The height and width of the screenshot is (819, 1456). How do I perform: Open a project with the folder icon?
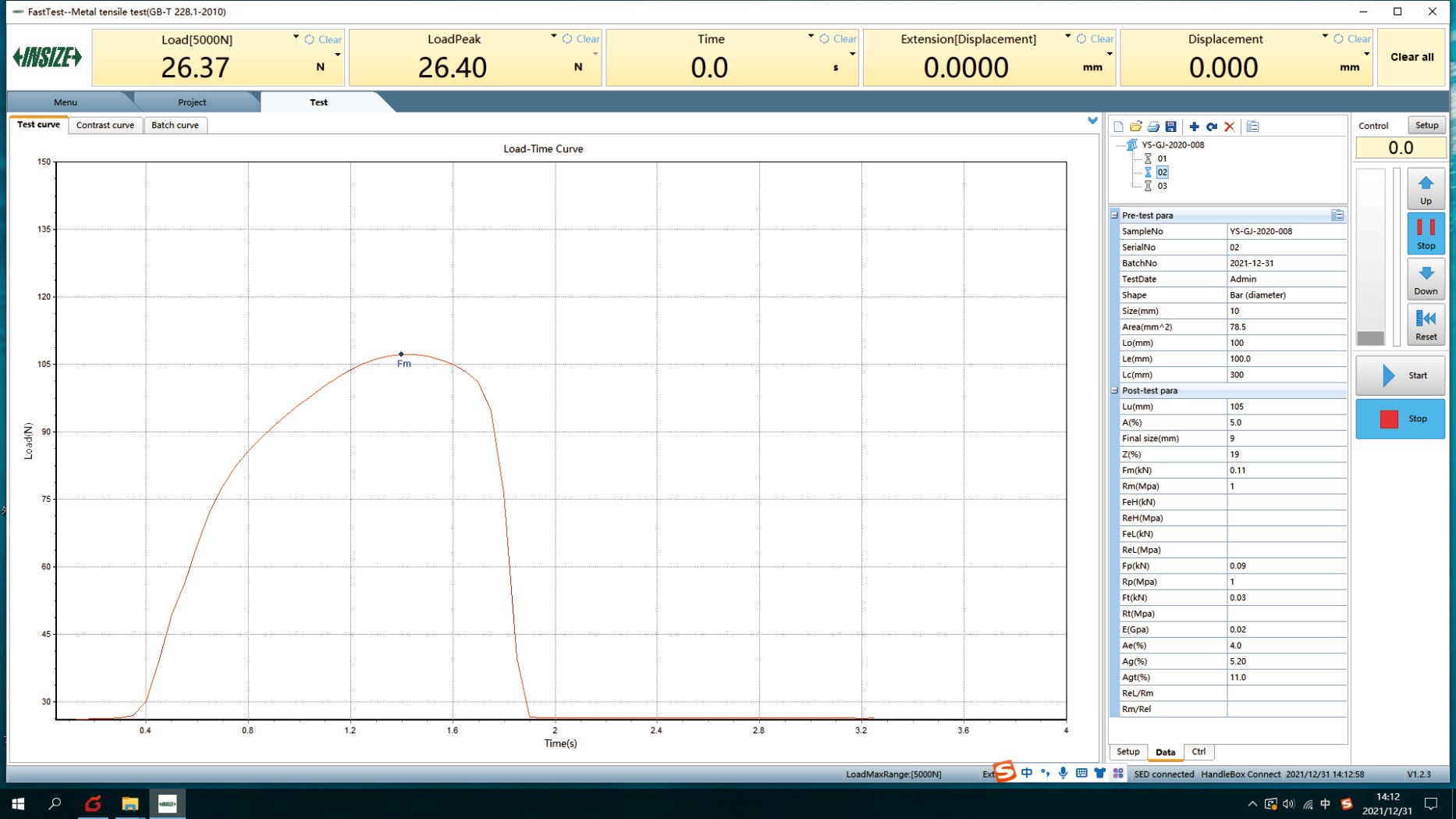point(1135,126)
